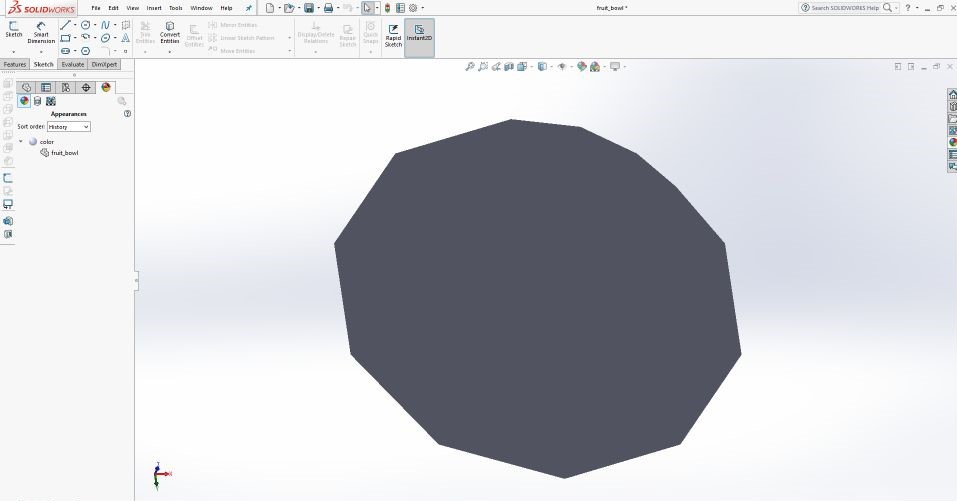This screenshot has height=501, width=957.
Task: Switch to the Features tab
Action: pyautogui.click(x=15, y=64)
